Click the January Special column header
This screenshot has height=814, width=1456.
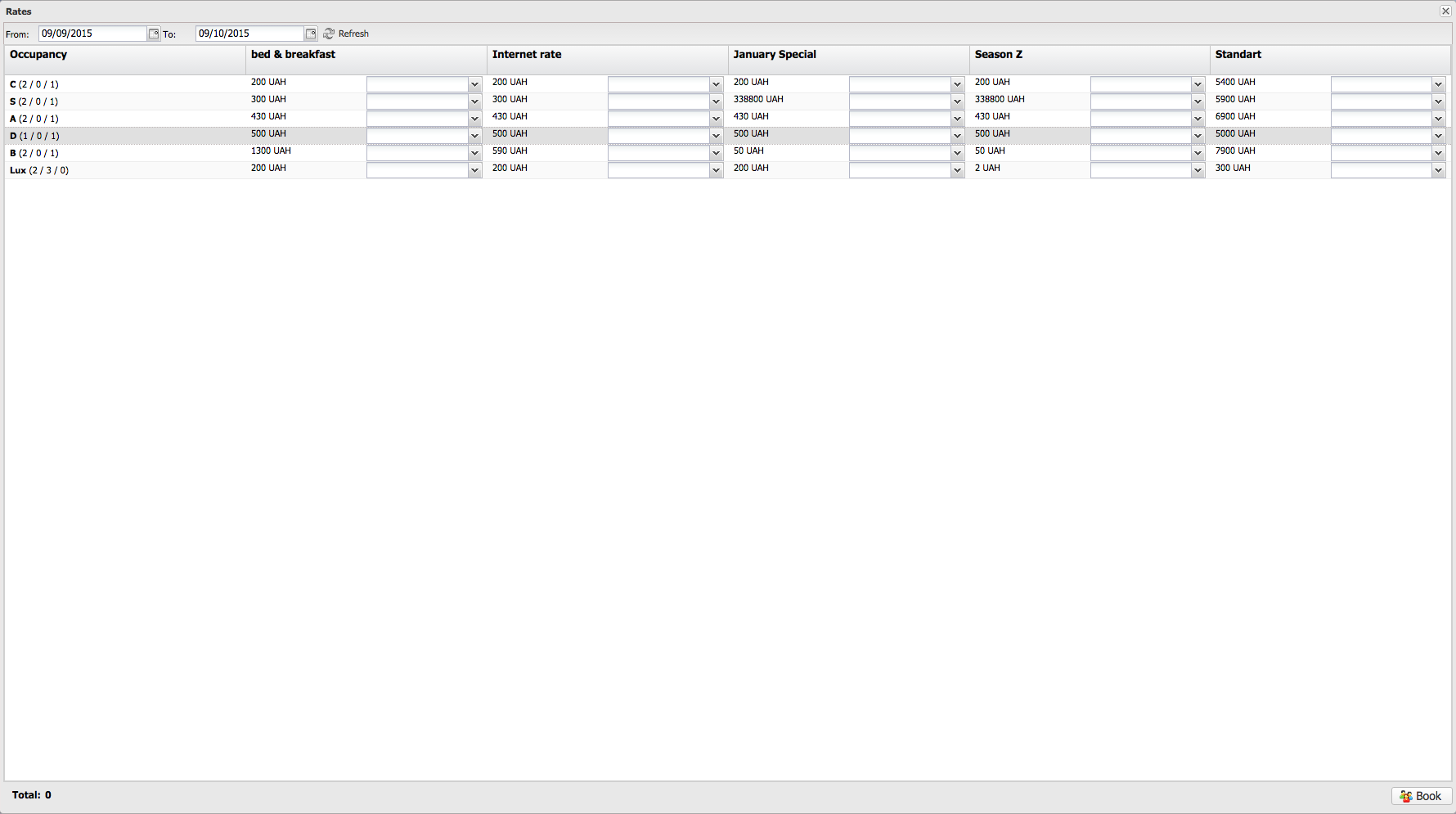tap(774, 55)
